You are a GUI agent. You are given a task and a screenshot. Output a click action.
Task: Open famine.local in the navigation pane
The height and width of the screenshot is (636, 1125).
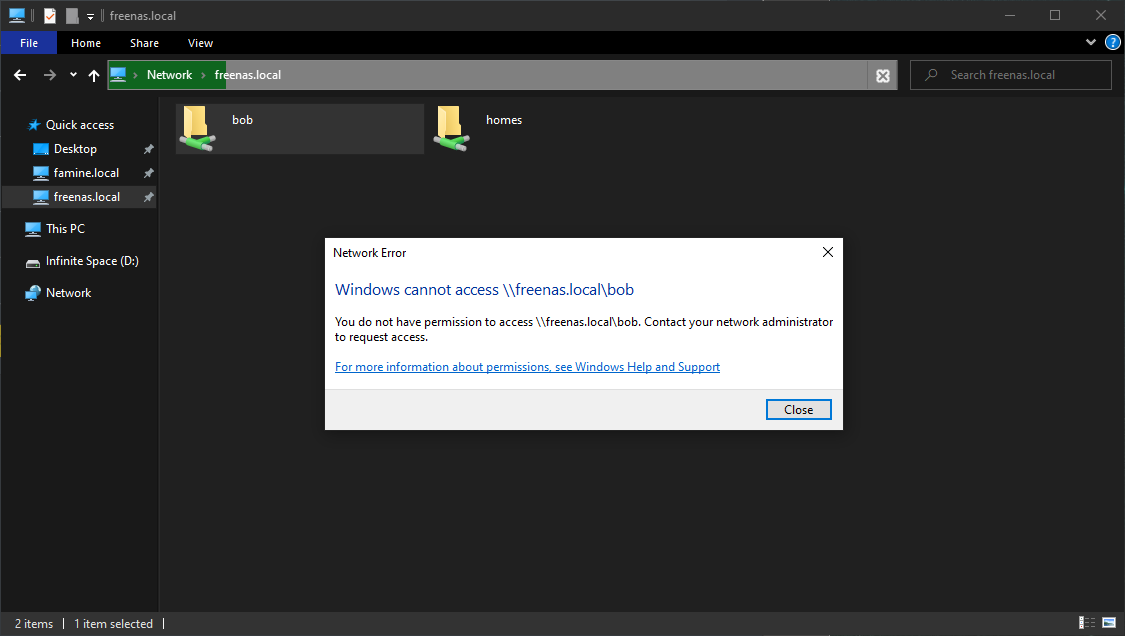pyautogui.click(x=86, y=173)
